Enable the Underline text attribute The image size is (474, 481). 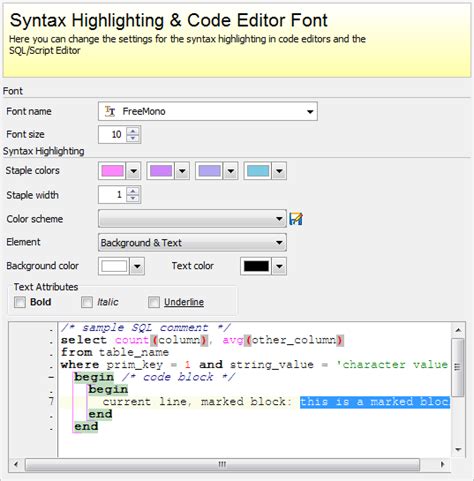(154, 302)
